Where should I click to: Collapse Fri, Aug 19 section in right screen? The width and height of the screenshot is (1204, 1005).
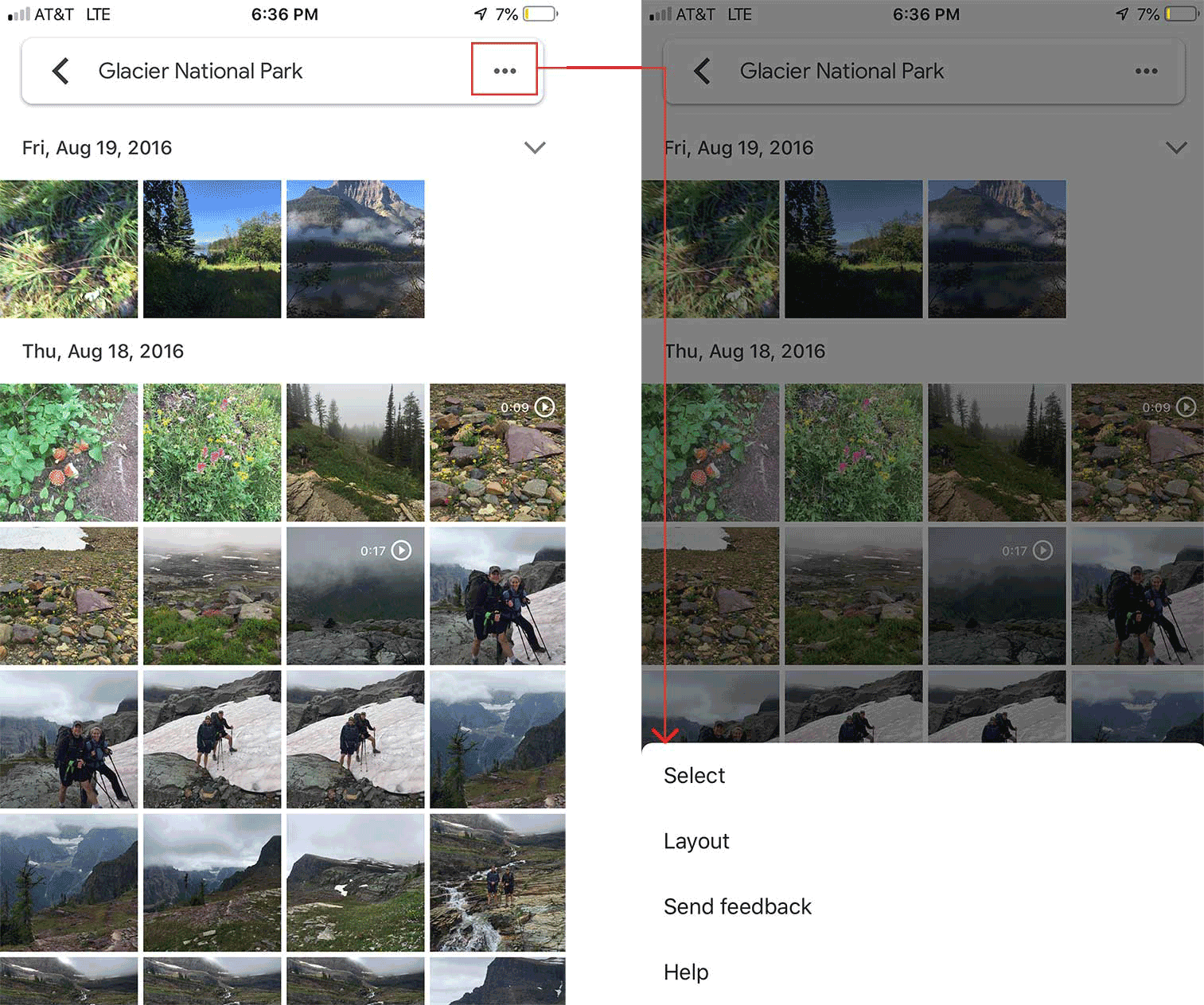[1176, 148]
